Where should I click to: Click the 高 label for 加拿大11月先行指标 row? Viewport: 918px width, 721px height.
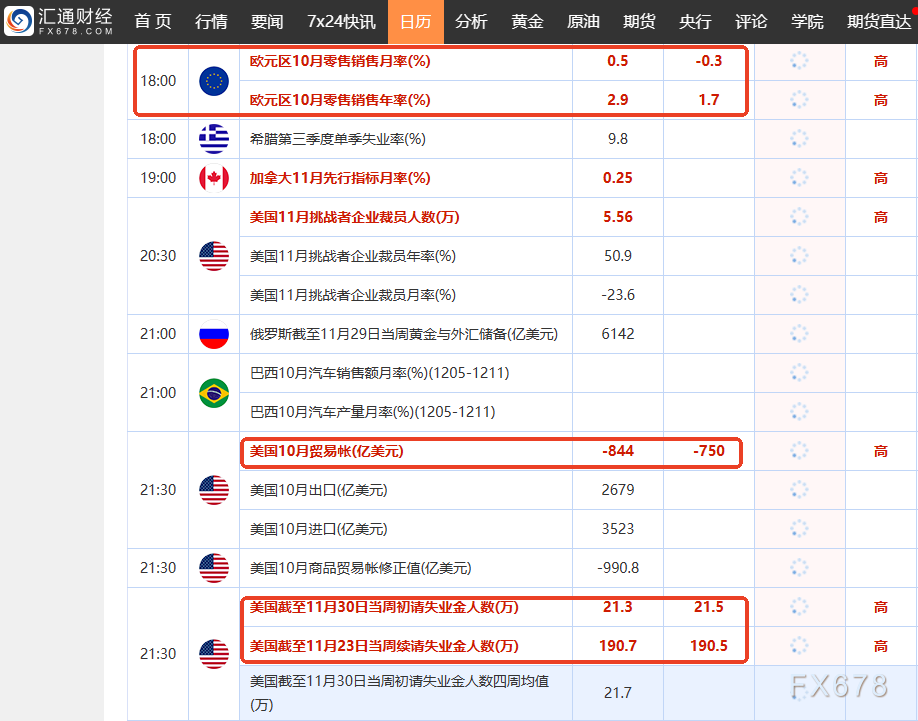(x=880, y=178)
